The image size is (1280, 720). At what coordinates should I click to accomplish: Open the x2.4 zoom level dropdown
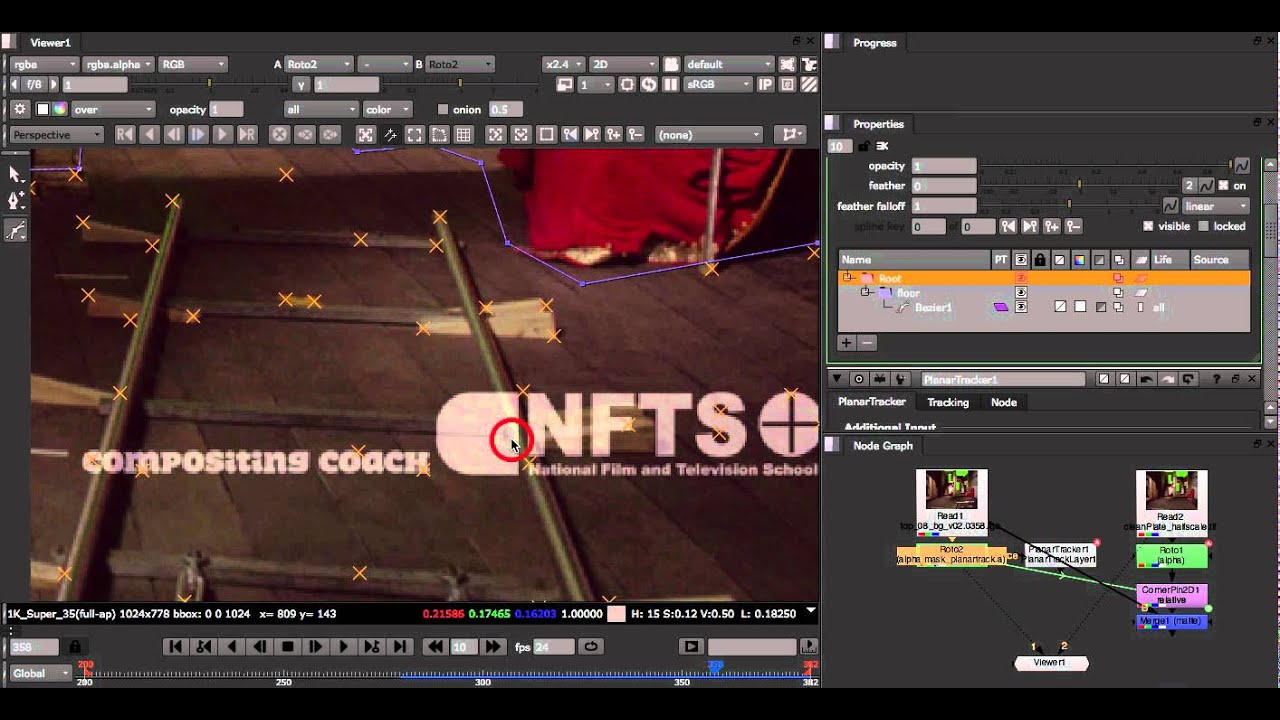pyautogui.click(x=563, y=64)
